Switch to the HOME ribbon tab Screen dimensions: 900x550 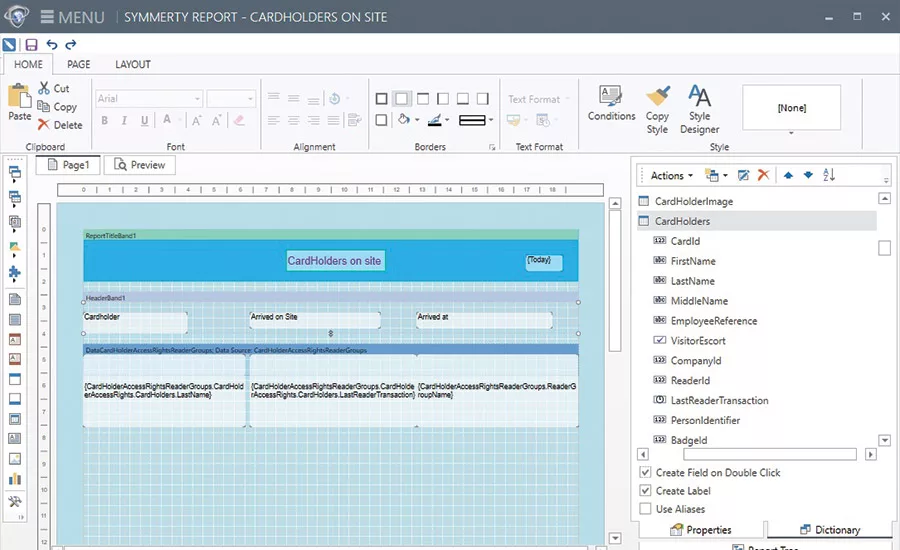[28, 64]
